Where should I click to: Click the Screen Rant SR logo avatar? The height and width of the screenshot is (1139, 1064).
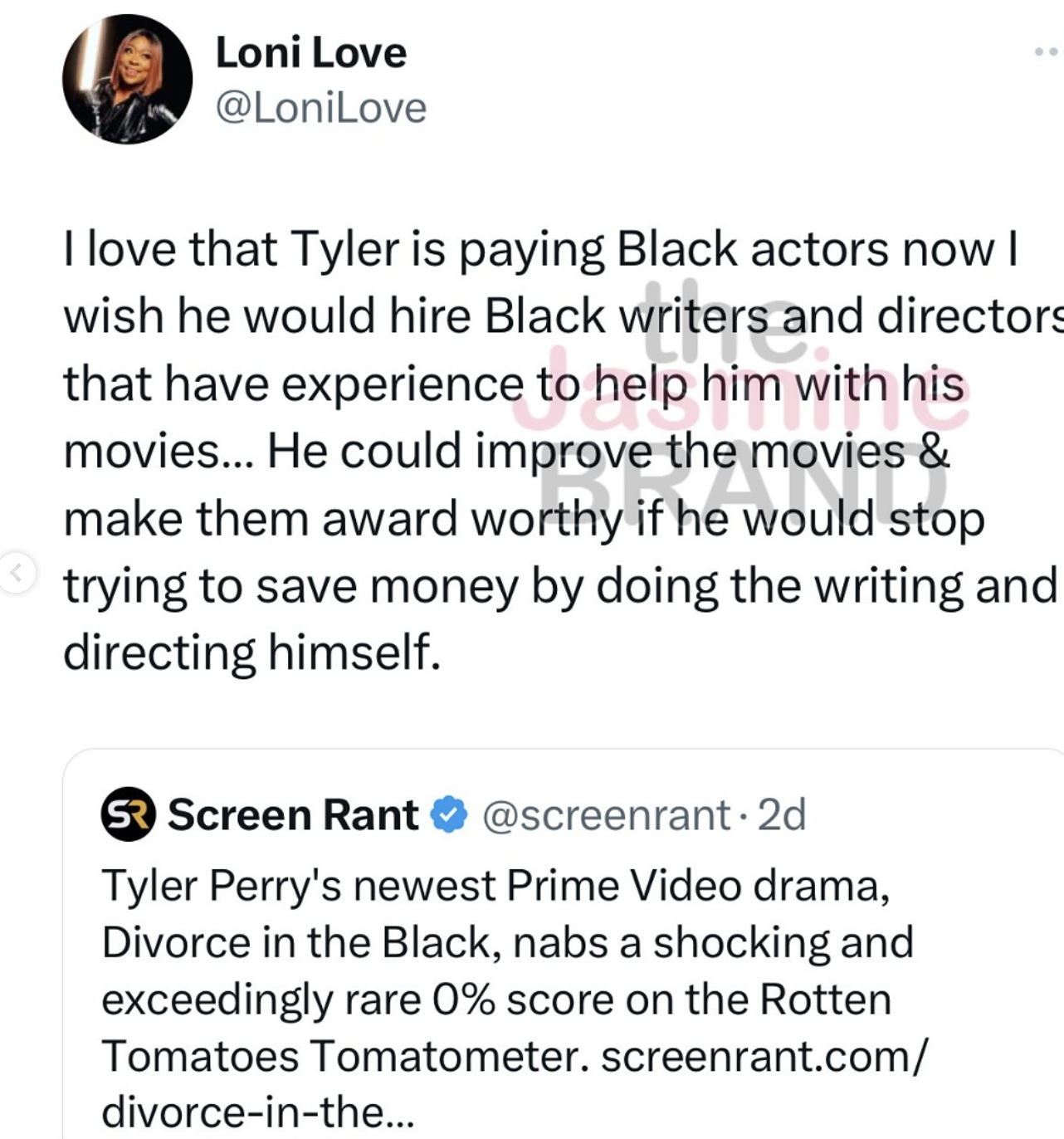[x=128, y=814]
